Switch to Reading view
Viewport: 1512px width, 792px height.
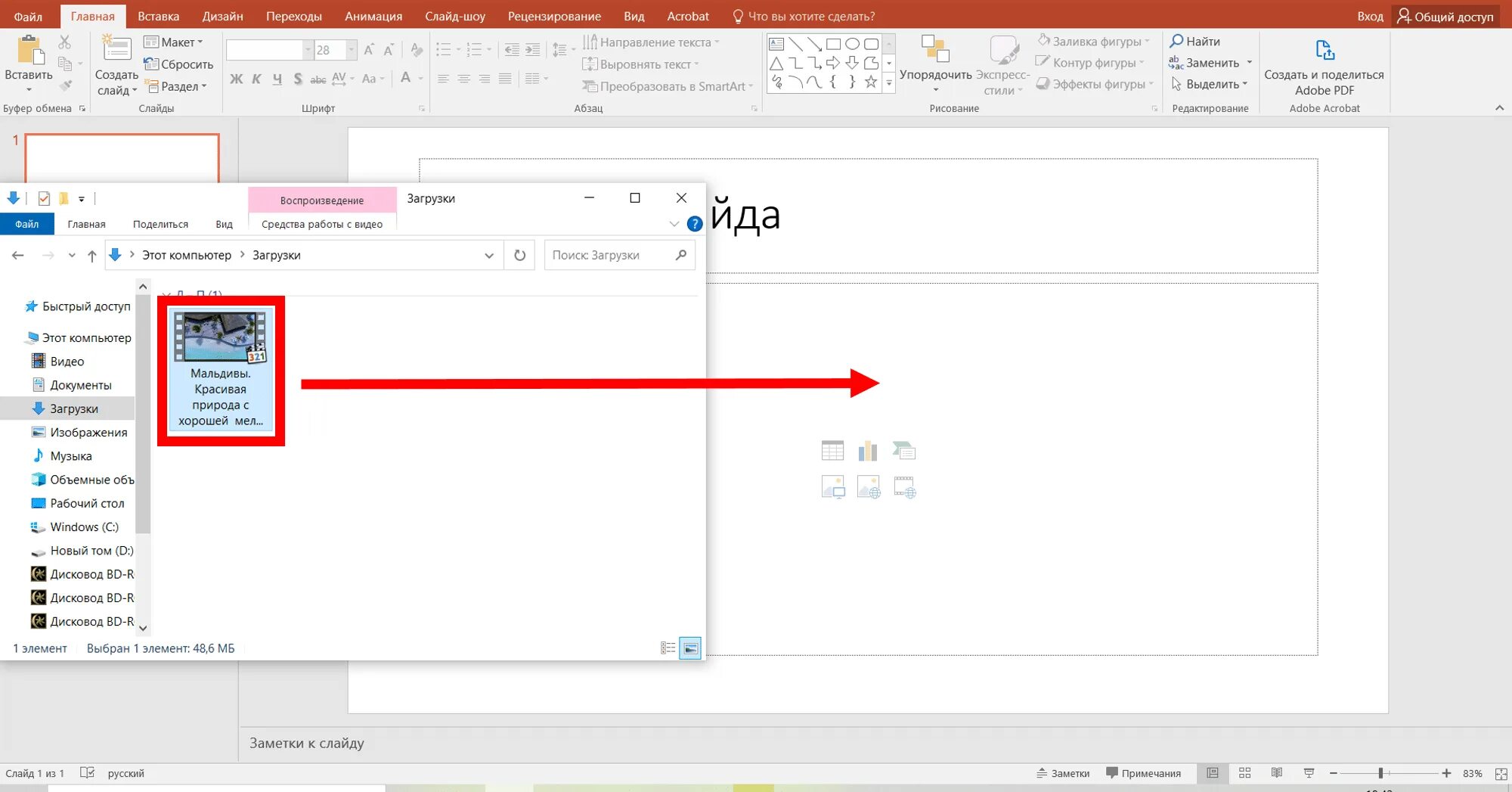point(1277,773)
